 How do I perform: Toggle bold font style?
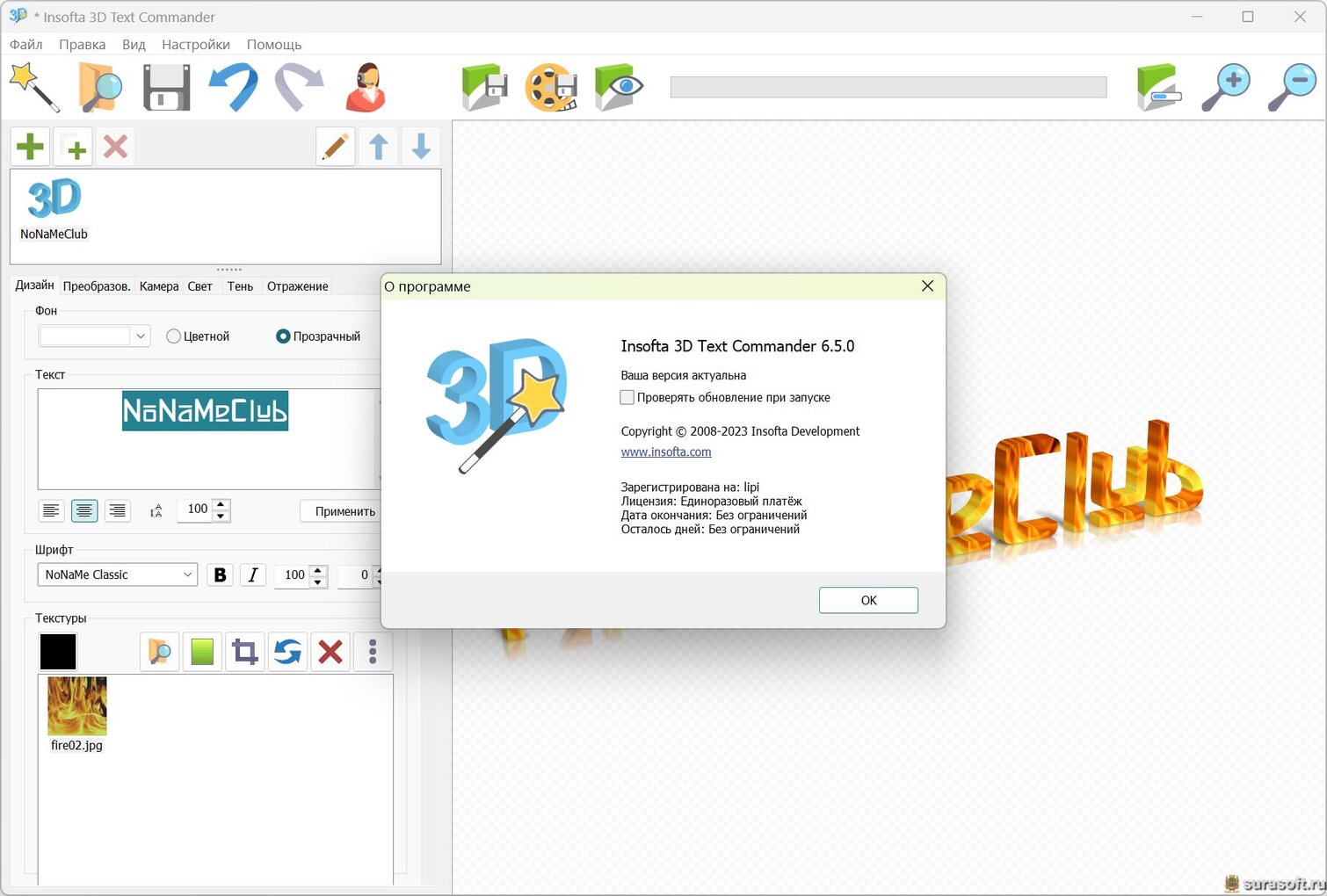tap(221, 574)
